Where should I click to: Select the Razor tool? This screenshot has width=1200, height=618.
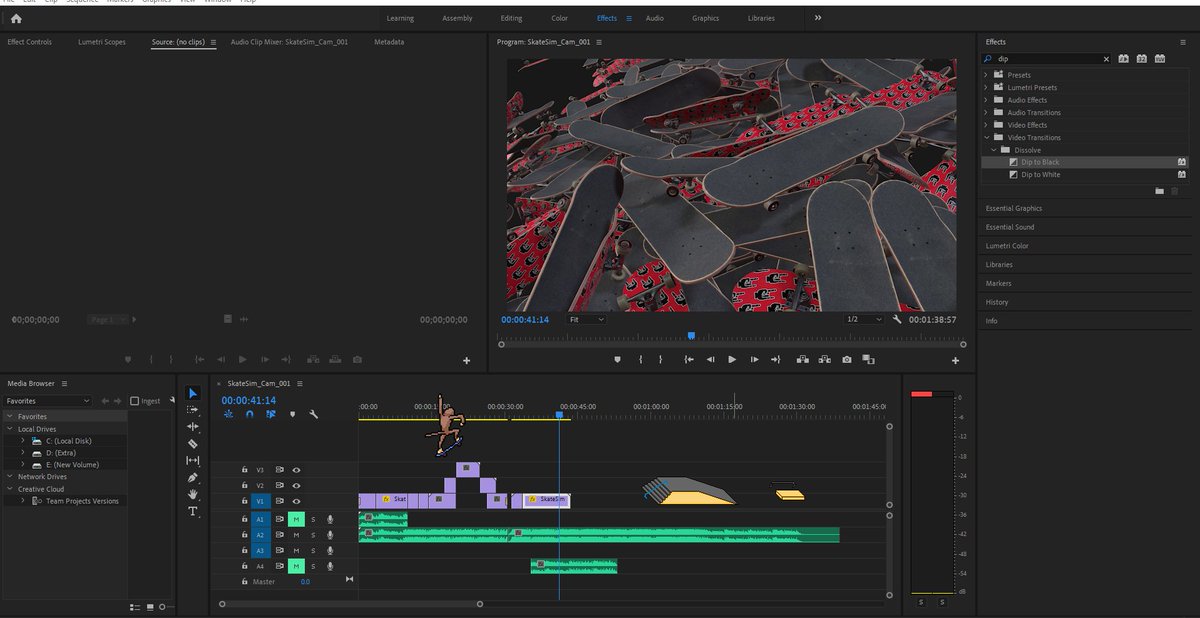pos(193,446)
